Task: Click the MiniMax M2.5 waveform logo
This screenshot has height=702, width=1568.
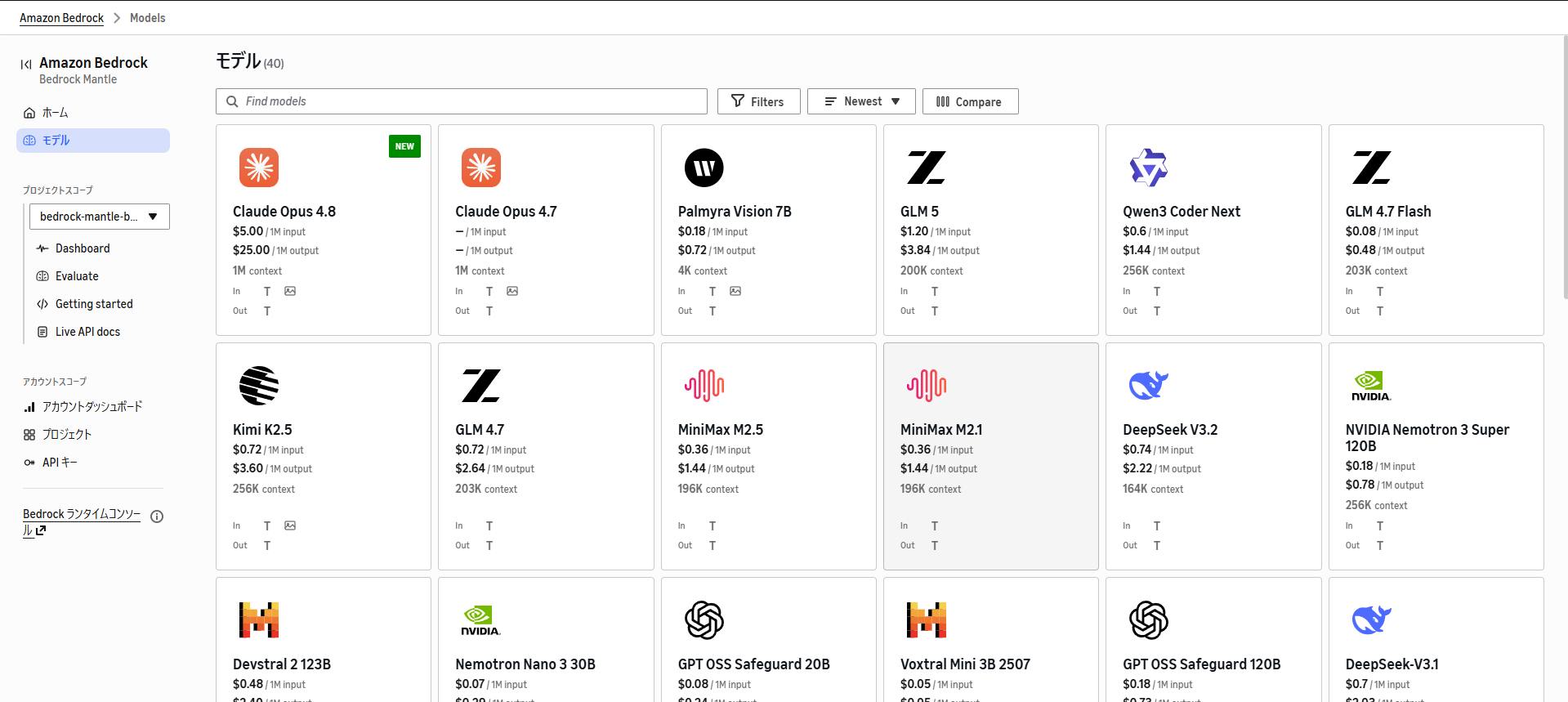Action: tap(704, 386)
